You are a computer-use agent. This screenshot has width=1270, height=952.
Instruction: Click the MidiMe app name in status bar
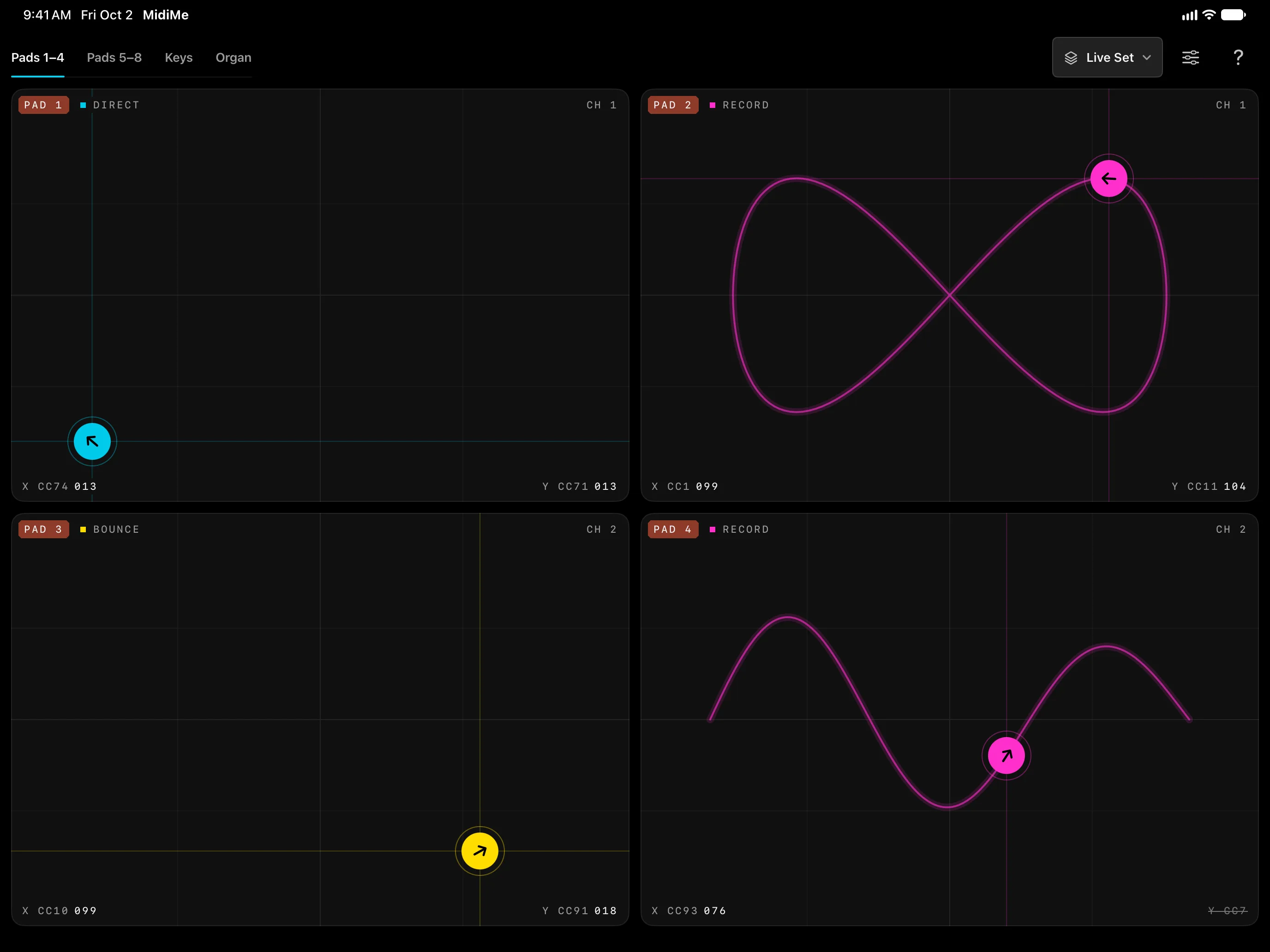(x=165, y=15)
